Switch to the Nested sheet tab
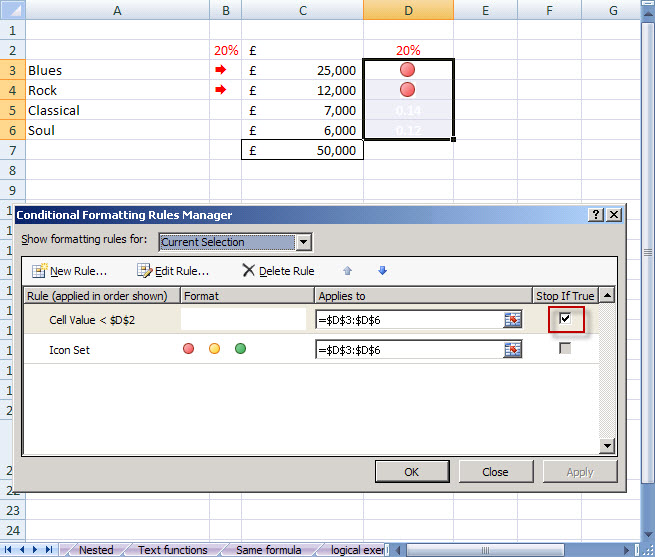 click(97, 550)
